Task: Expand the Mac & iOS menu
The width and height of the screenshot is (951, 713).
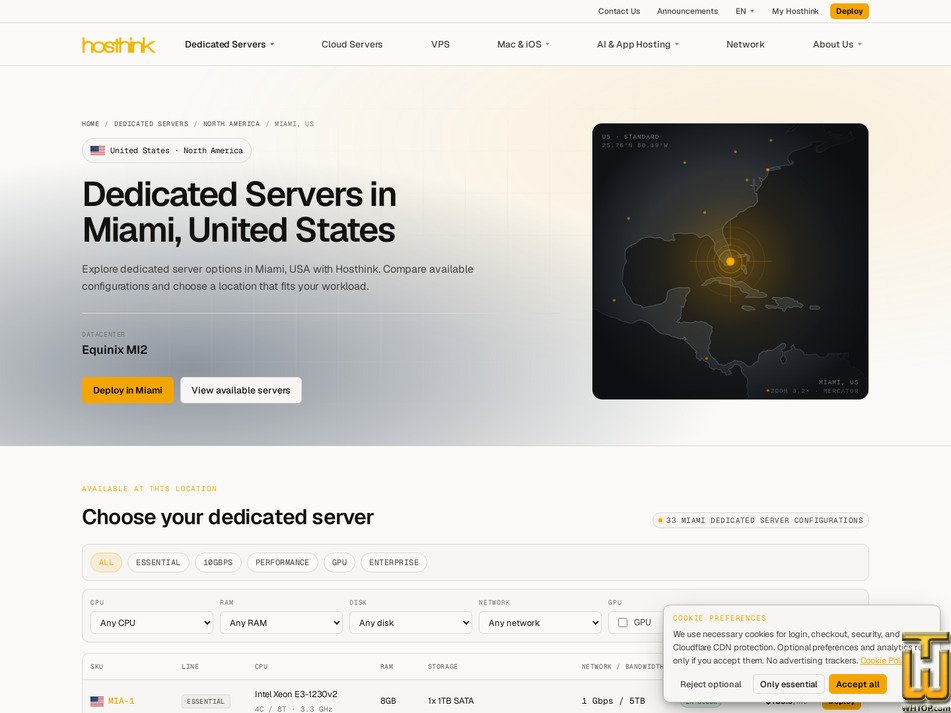Action: (523, 44)
